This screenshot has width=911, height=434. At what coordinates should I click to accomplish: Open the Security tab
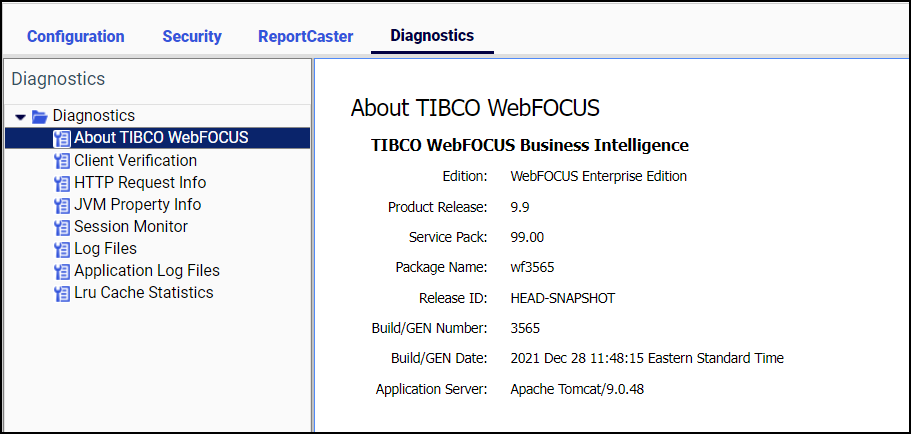(192, 37)
